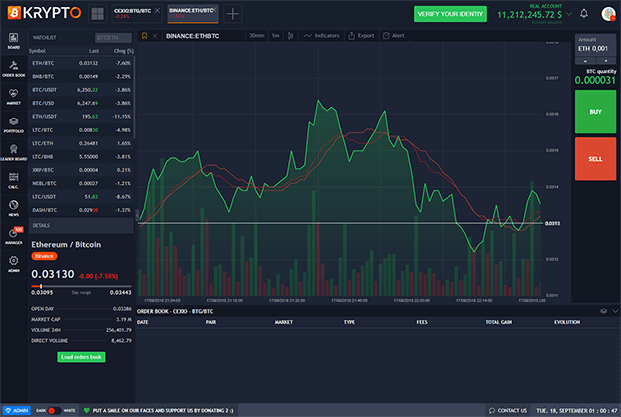
Task: Click the Krypto logo
Action: tap(44, 13)
